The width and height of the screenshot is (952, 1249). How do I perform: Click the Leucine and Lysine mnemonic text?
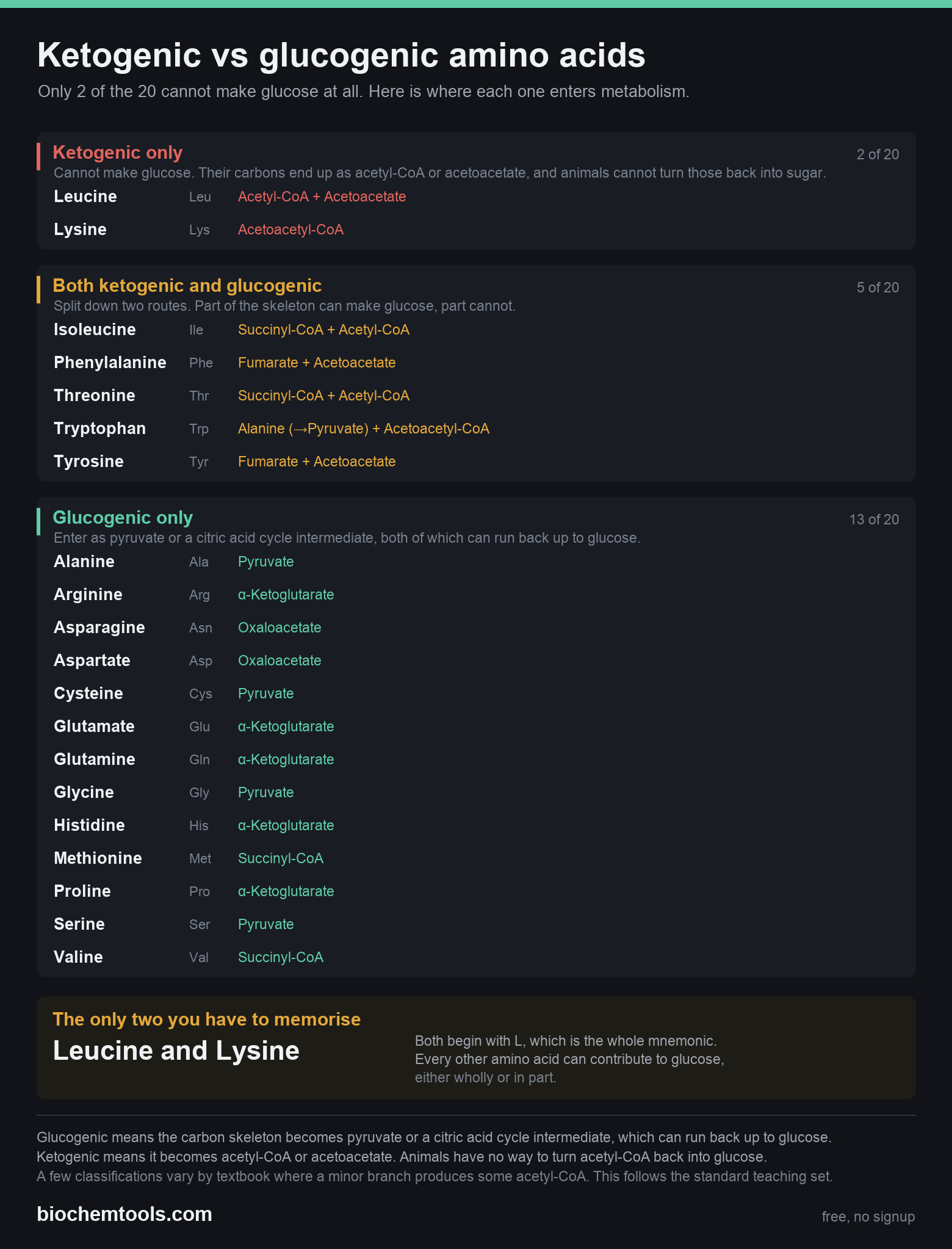click(176, 1051)
